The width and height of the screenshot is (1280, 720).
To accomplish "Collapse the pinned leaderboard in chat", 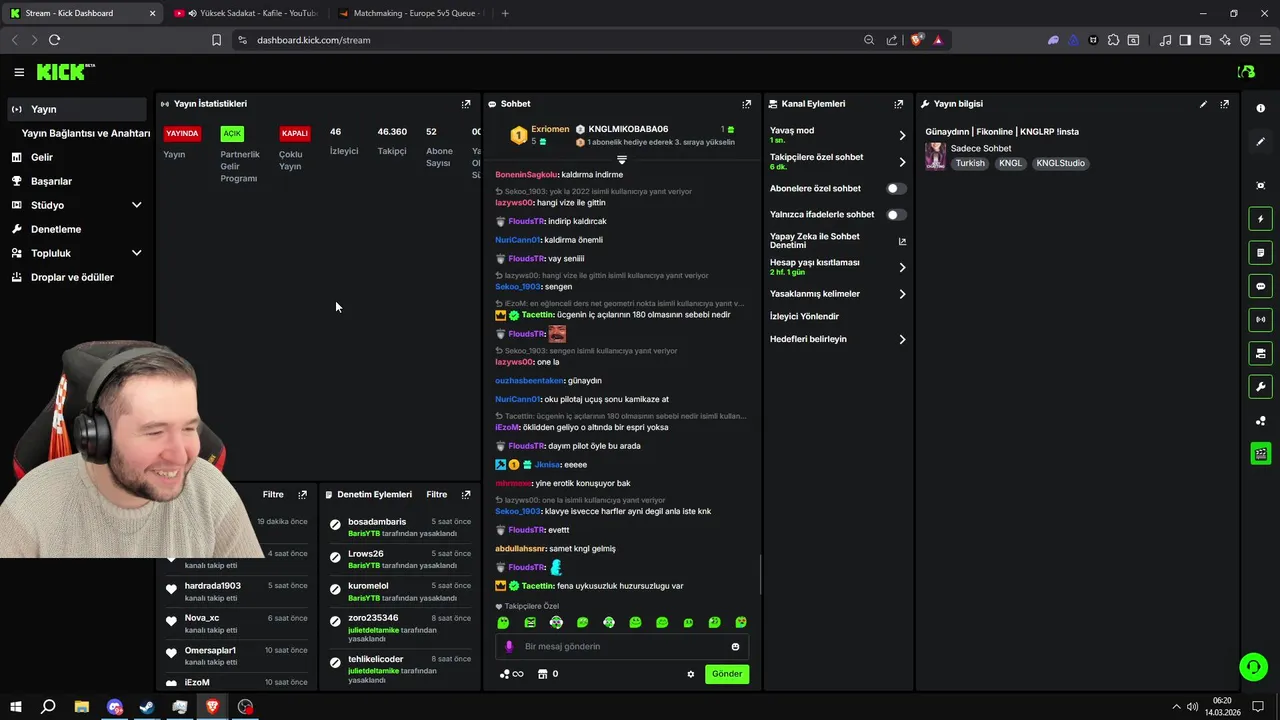I will [622, 160].
